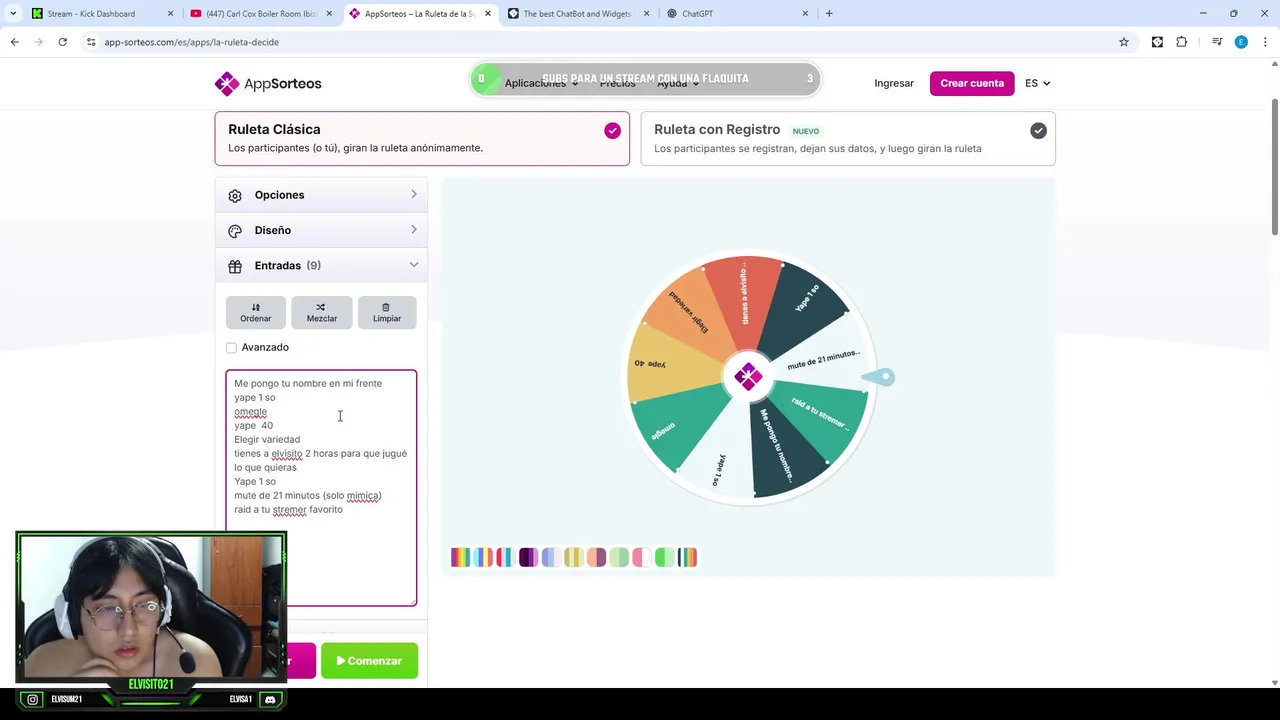Select the Ruleta con Registro option card
The width and height of the screenshot is (1280, 720).
pos(848,138)
